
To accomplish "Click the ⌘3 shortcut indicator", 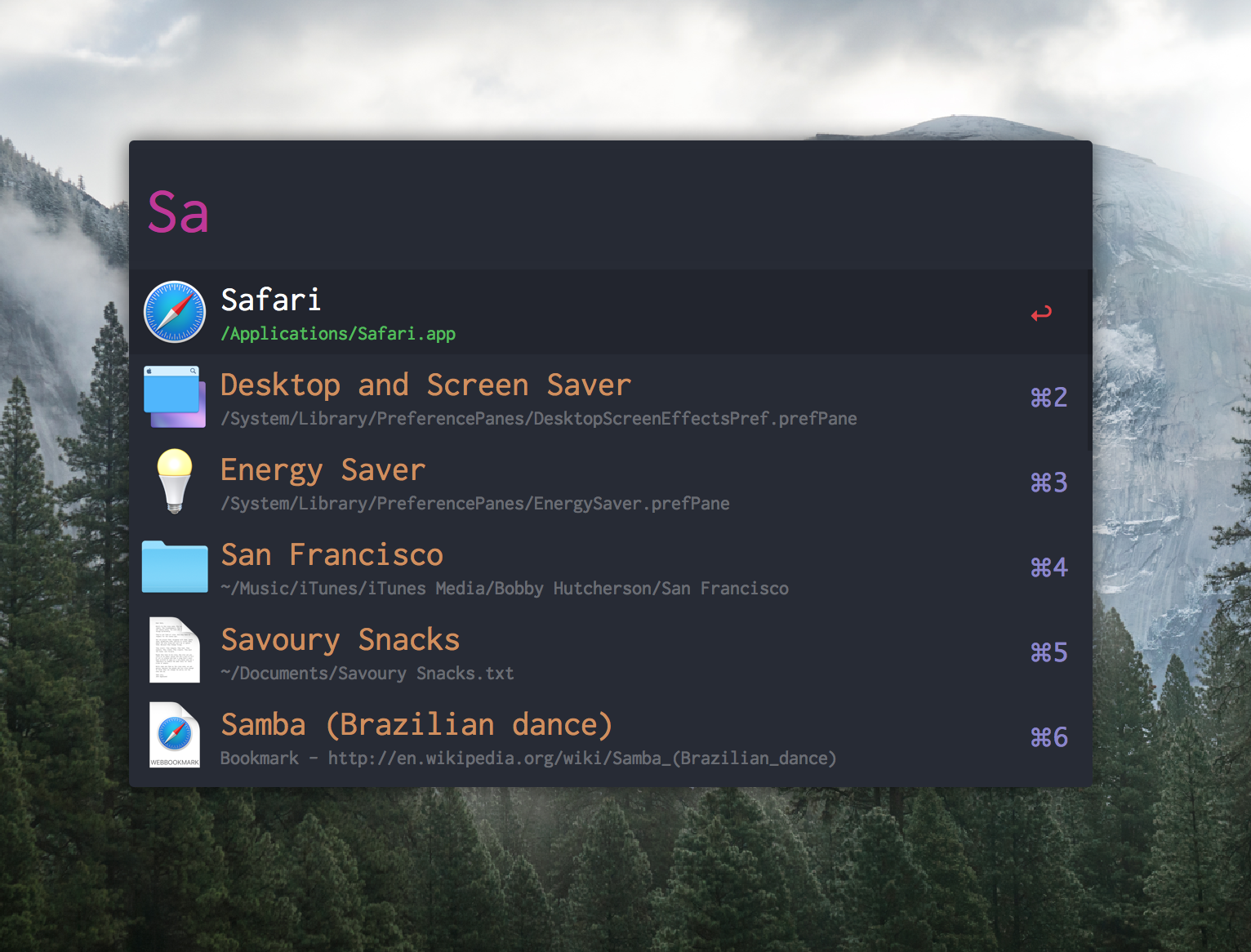I will point(1048,483).
